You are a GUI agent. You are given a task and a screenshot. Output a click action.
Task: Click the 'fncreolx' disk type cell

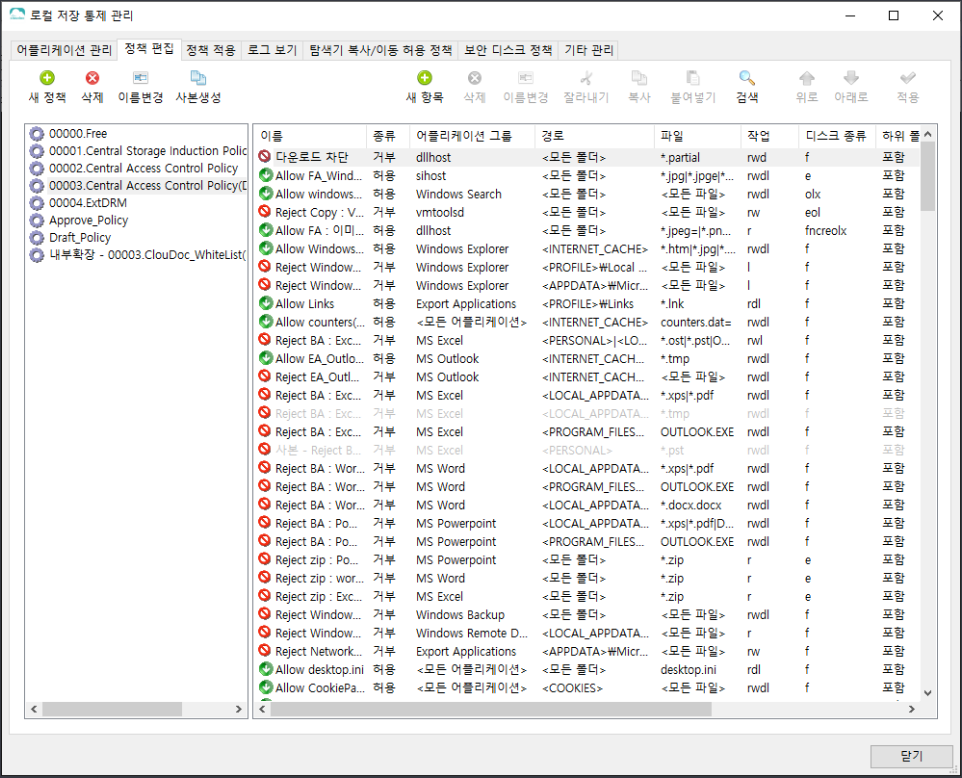[826, 231]
